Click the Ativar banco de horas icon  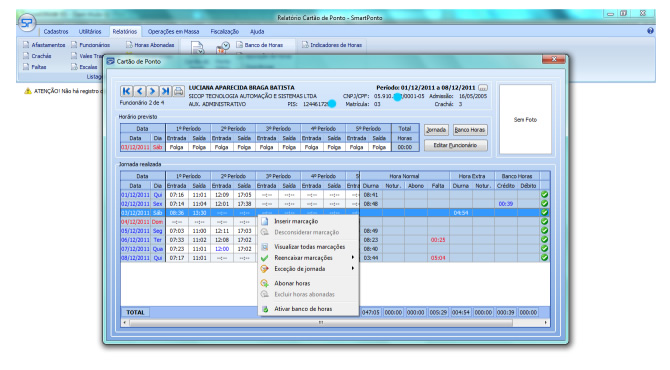tap(265, 308)
